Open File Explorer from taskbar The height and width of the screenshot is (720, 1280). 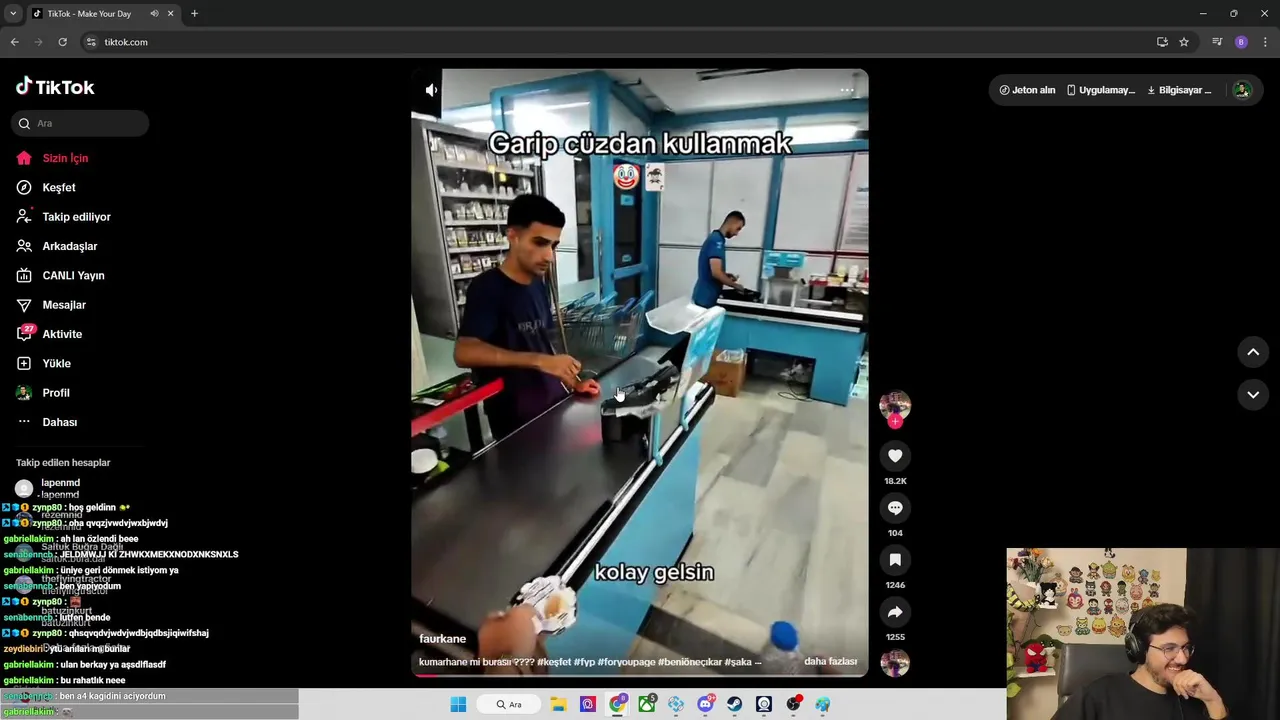[x=559, y=704]
